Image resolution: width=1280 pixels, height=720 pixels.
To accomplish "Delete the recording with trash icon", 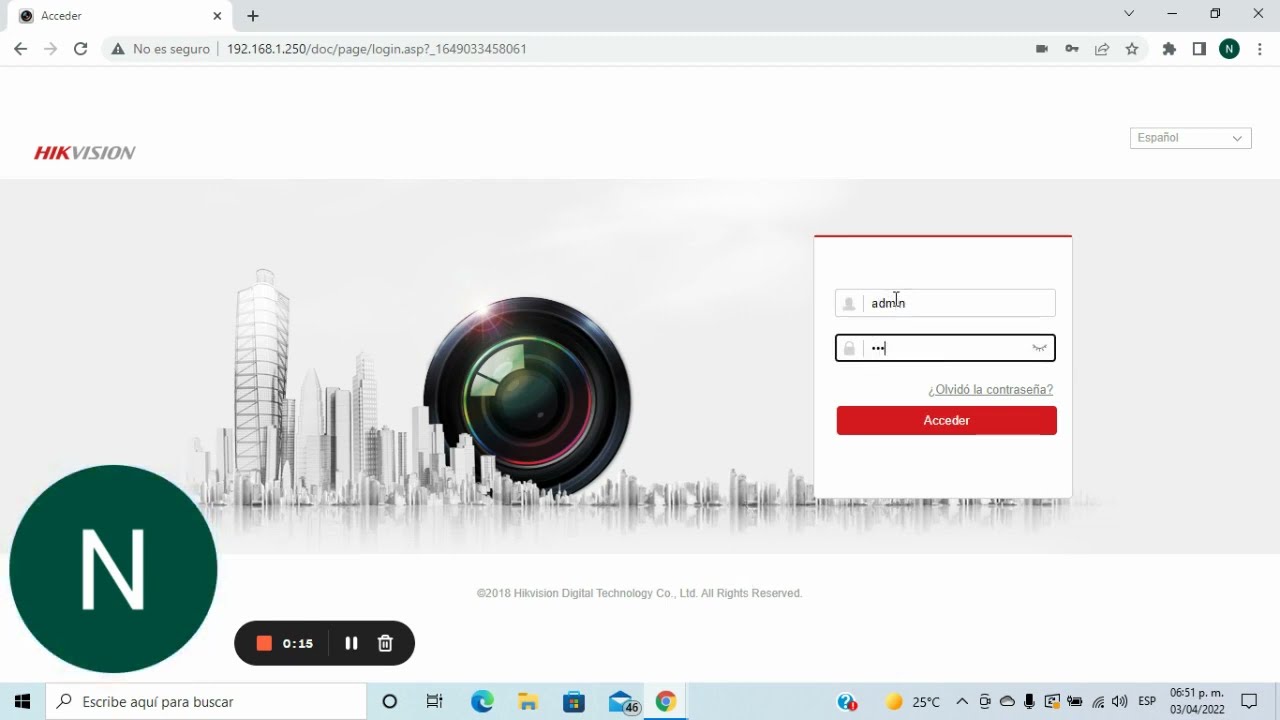I will point(385,643).
